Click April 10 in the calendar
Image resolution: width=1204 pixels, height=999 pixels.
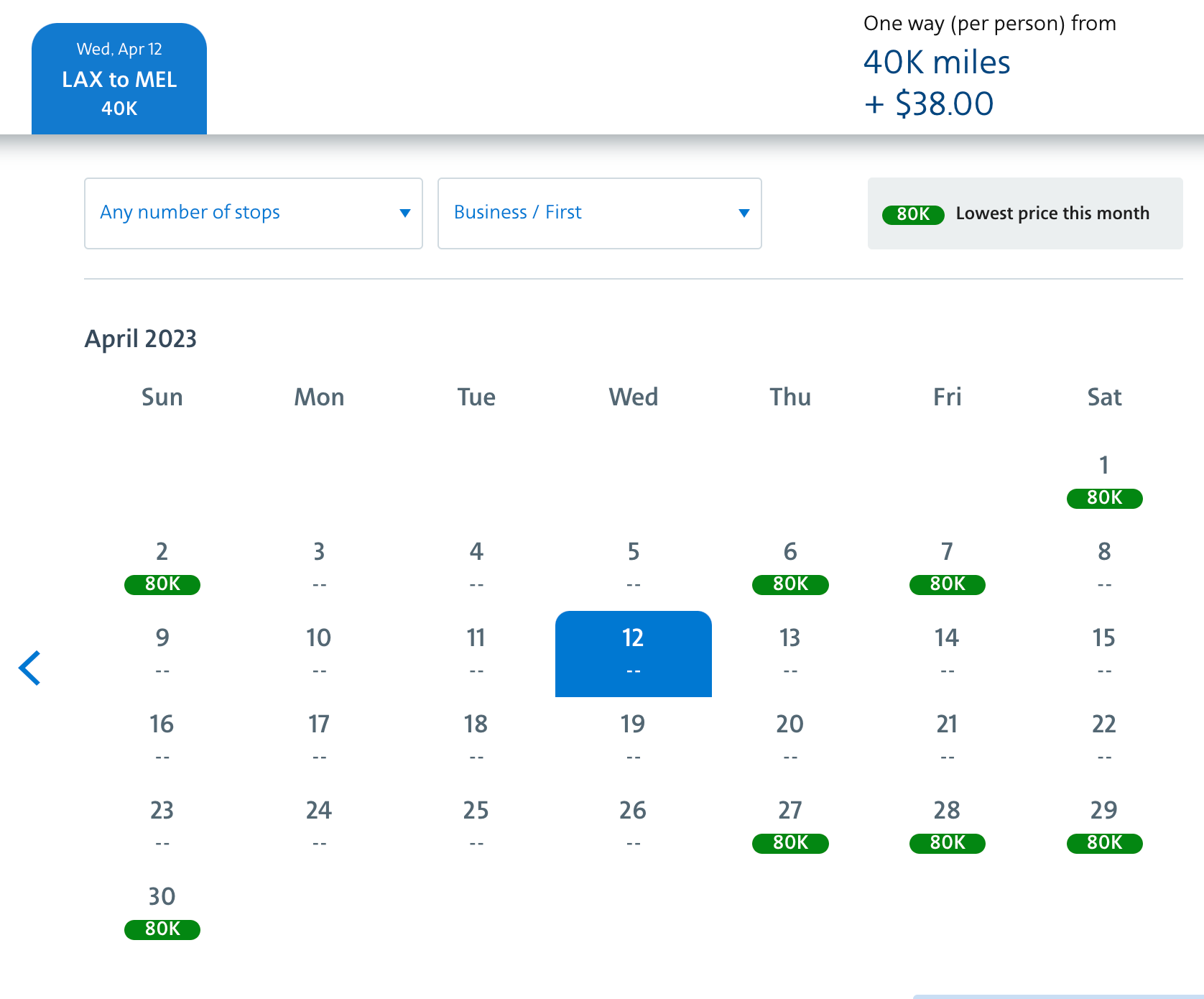[319, 652]
